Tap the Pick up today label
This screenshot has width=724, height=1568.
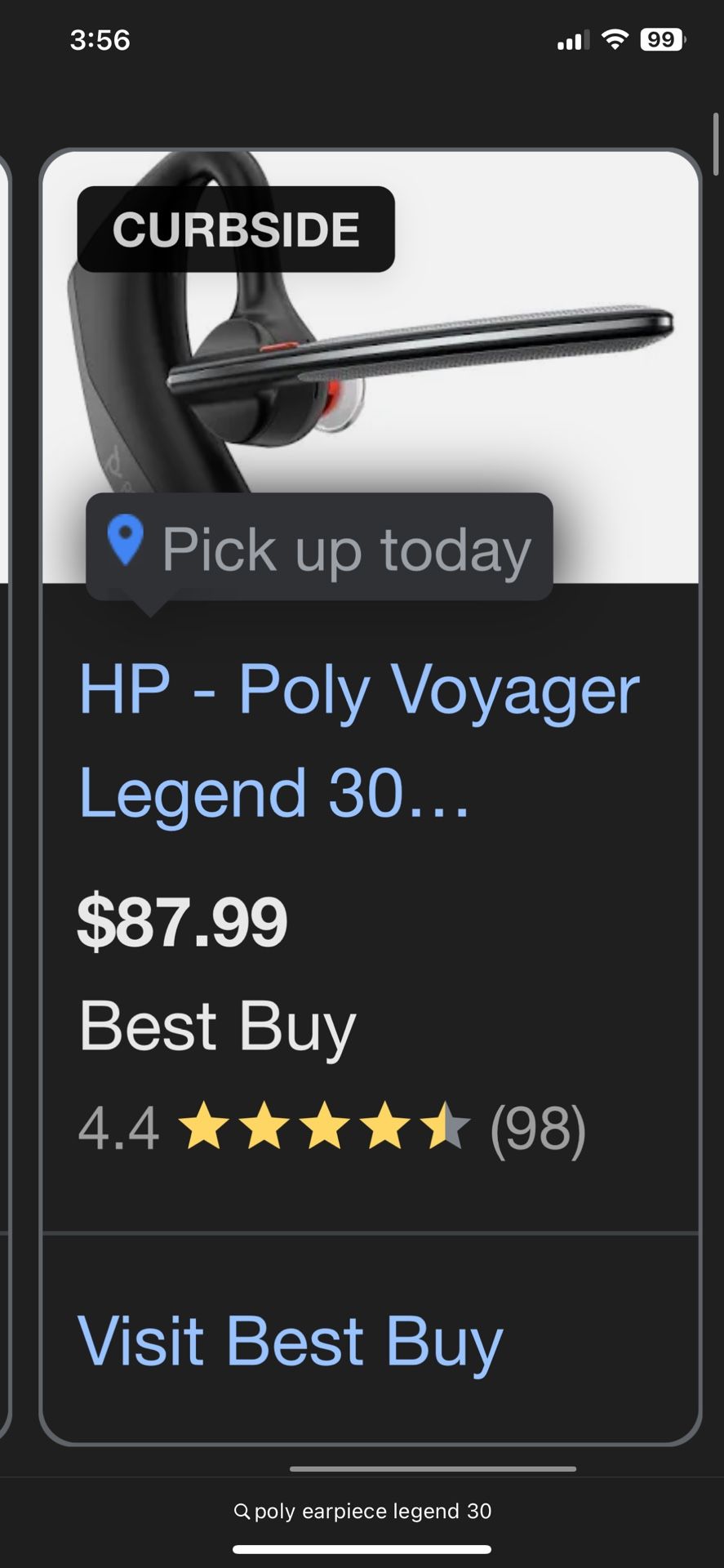pyautogui.click(x=346, y=549)
